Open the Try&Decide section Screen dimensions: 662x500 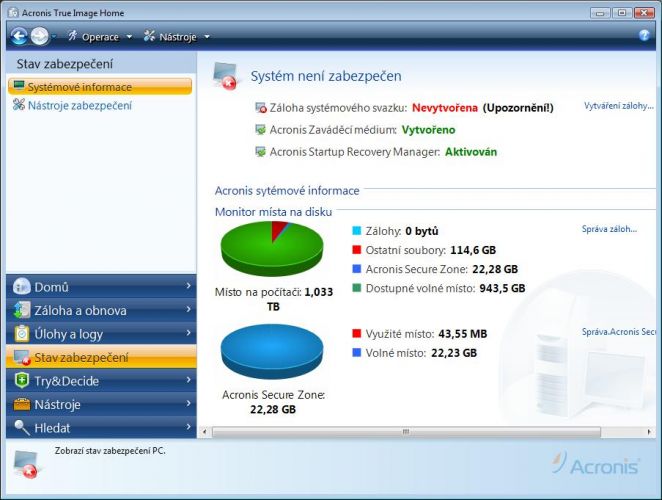pyautogui.click(x=101, y=381)
